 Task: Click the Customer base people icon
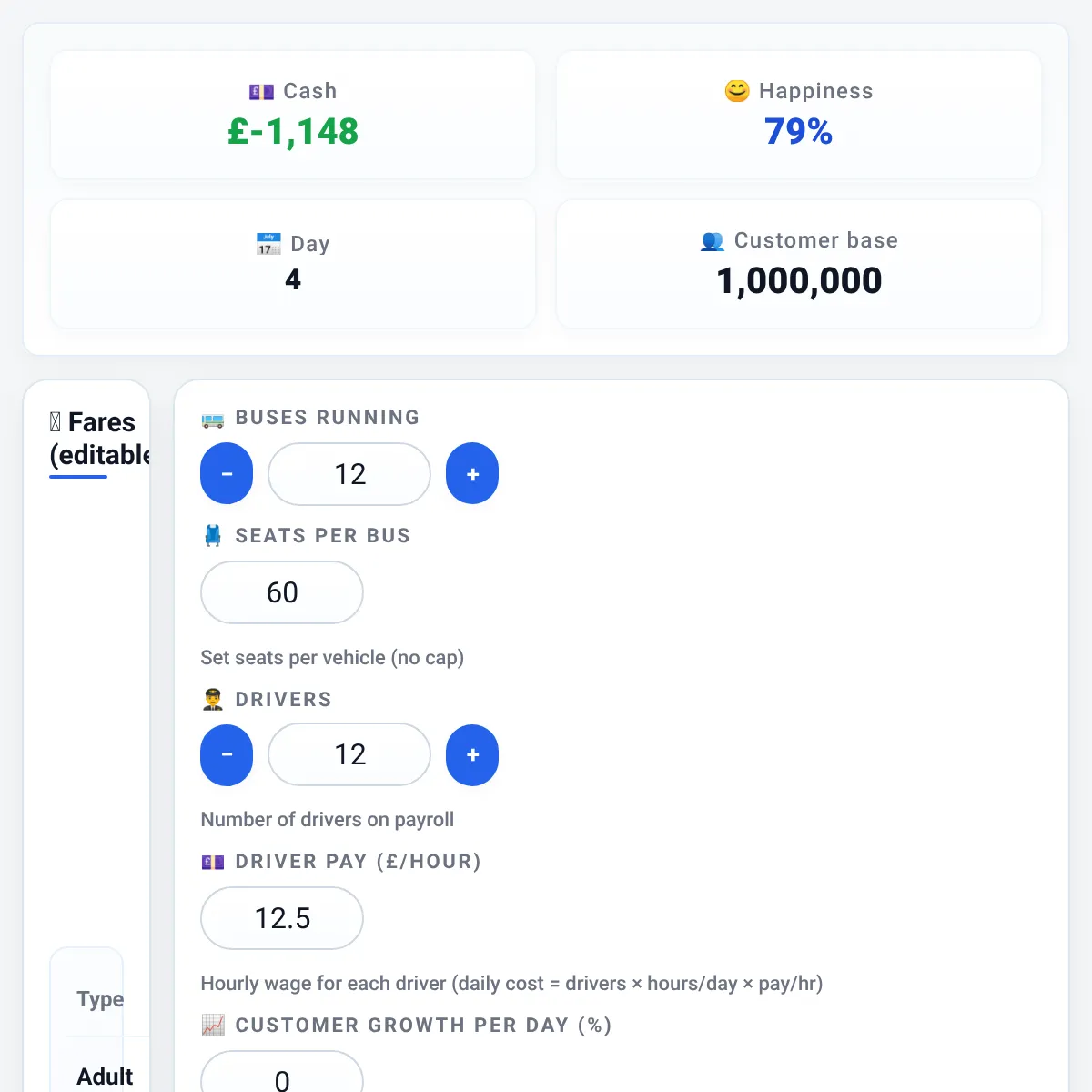coord(713,241)
